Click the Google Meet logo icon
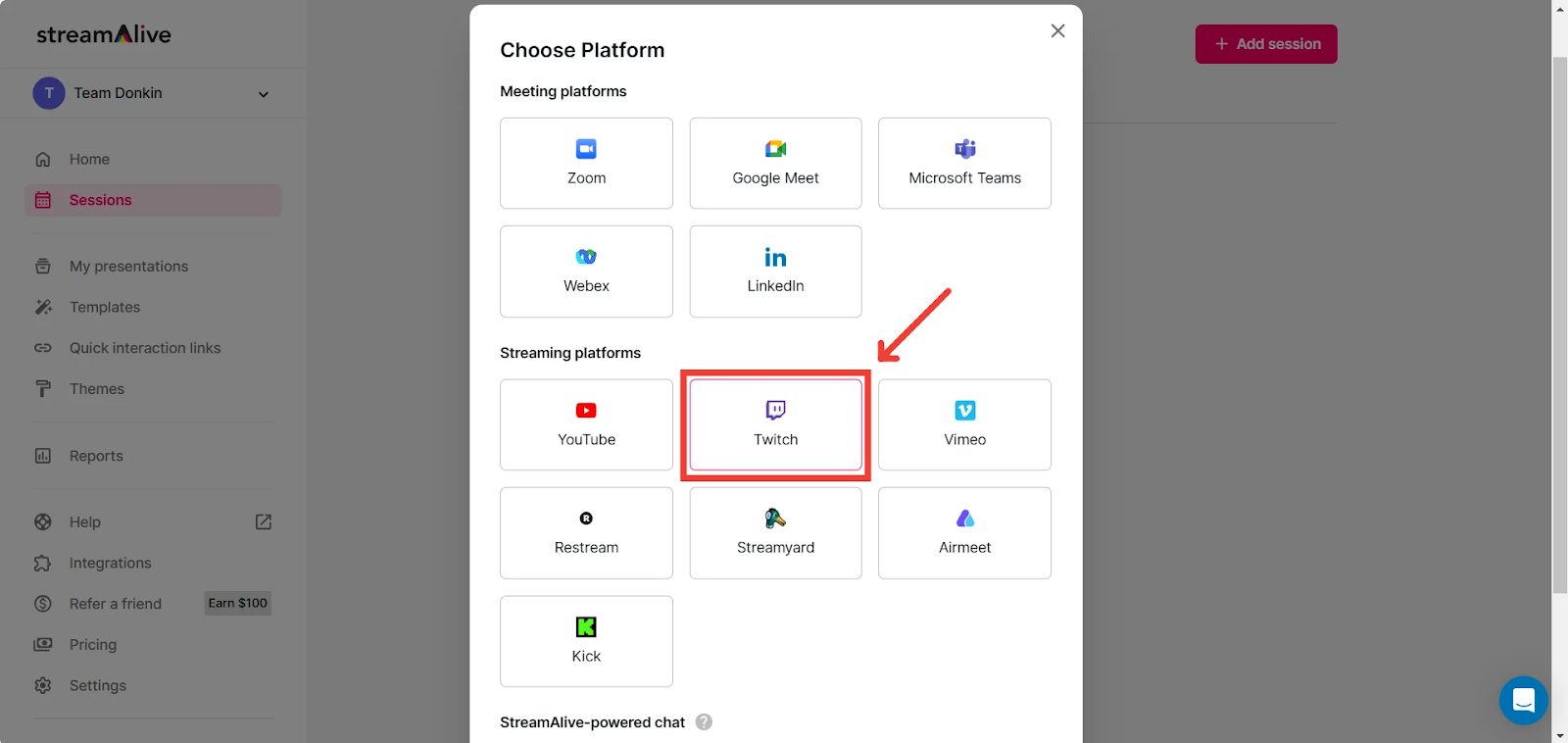The width and height of the screenshot is (1568, 743). click(775, 149)
